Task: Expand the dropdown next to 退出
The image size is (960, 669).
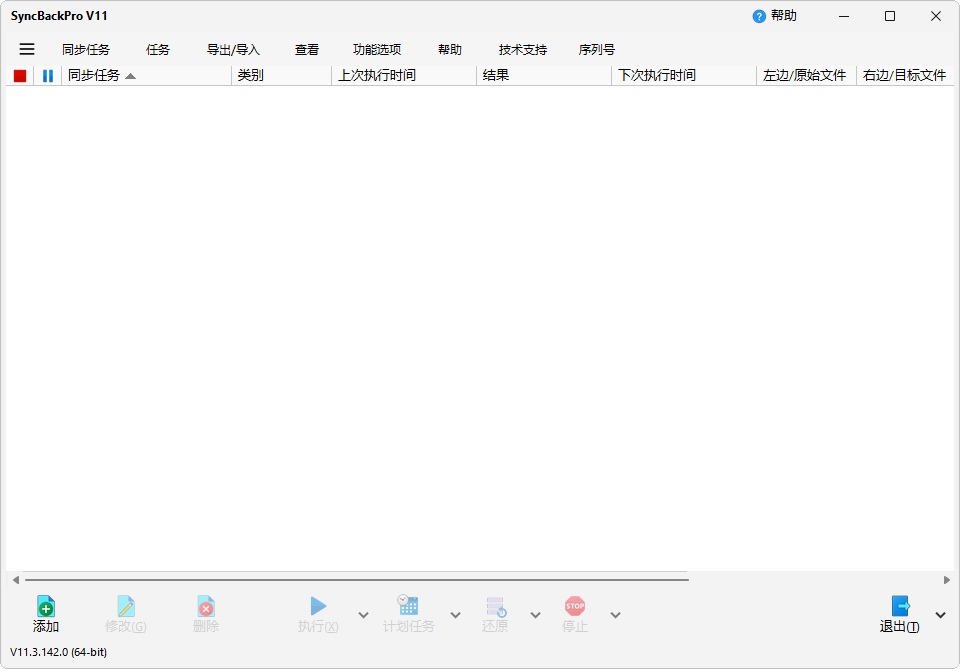Action: point(939,615)
